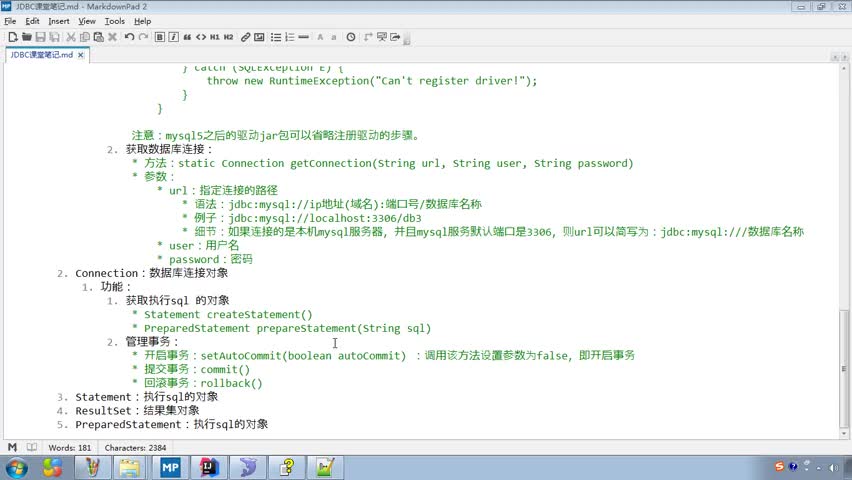Open the View menu

tap(86, 21)
